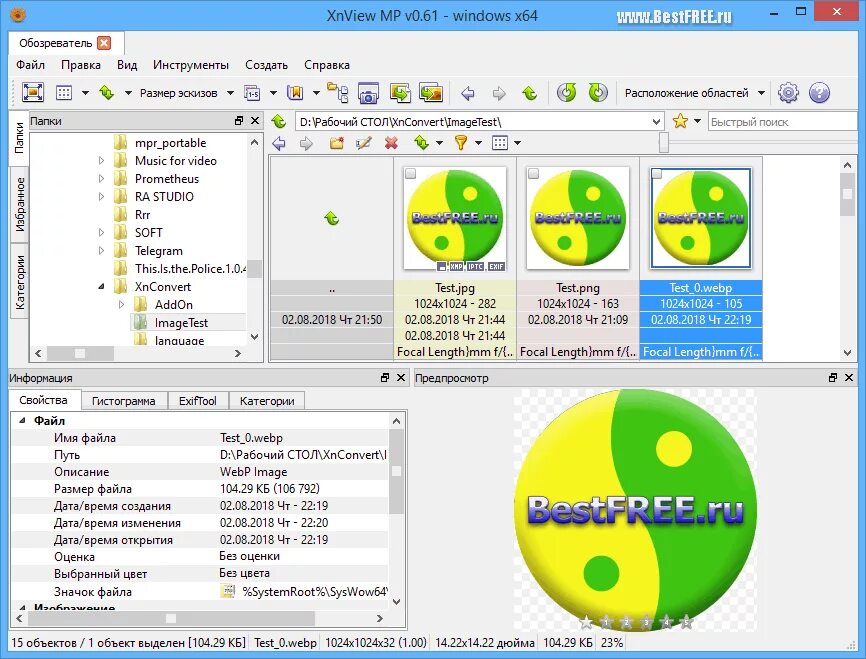Close the Папки panel
866x659 pixels.
coord(255,121)
